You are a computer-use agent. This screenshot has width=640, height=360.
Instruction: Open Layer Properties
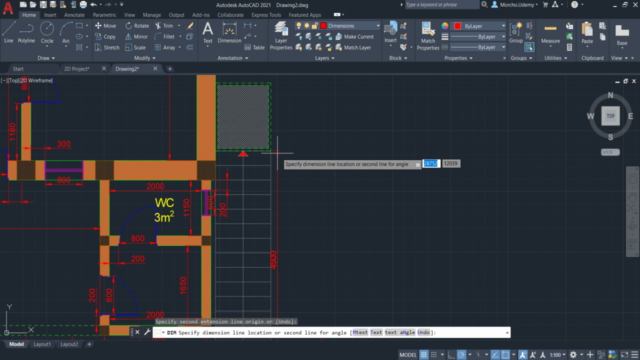coord(281,36)
